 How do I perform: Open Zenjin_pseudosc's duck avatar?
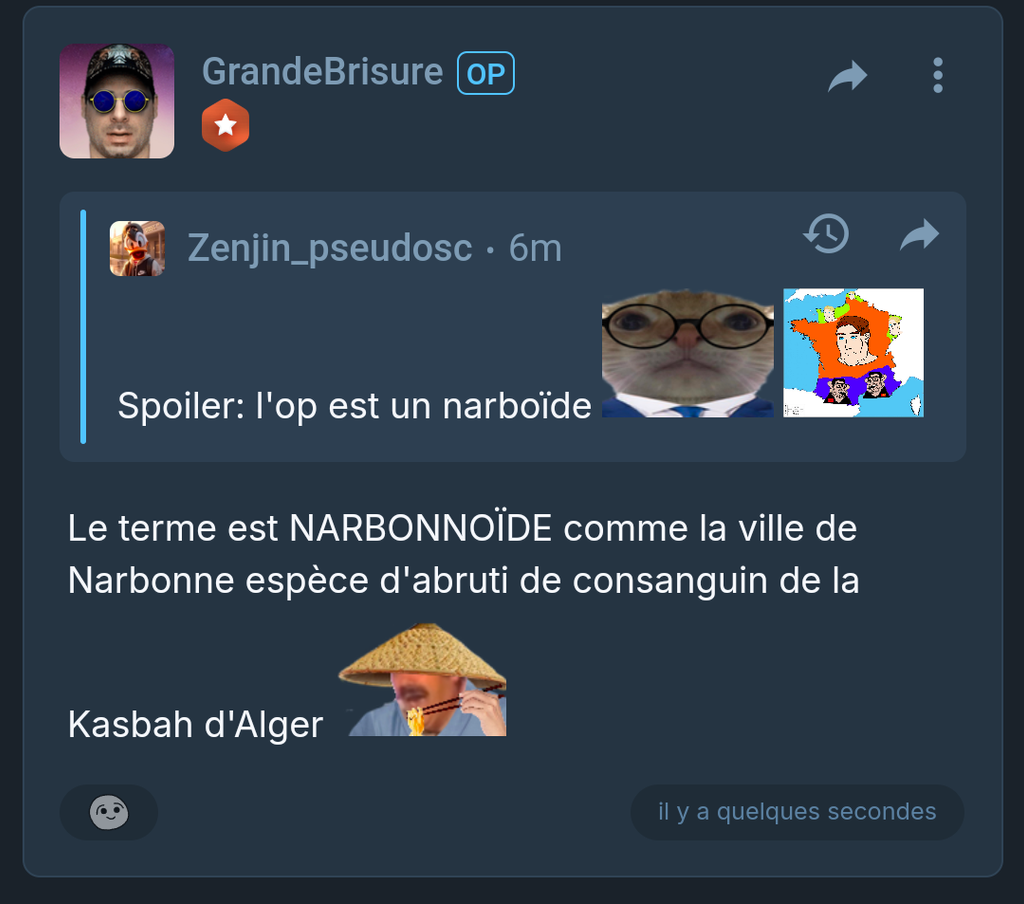pyautogui.click(x=137, y=248)
